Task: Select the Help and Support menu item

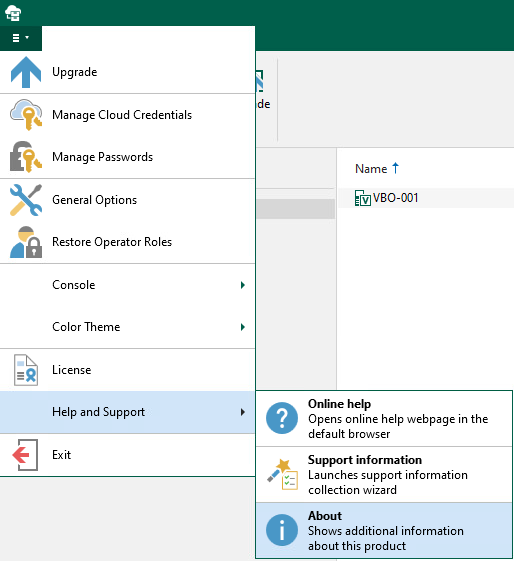Action: coord(127,412)
